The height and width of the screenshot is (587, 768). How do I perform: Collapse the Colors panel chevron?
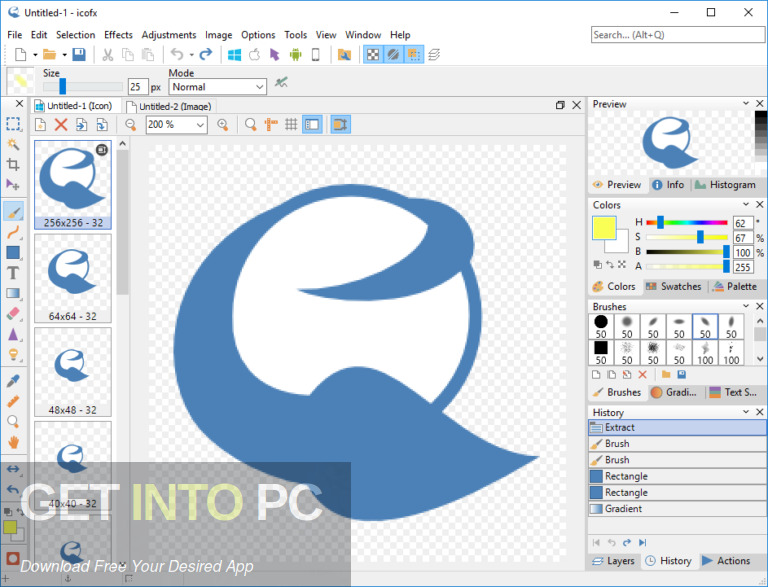click(746, 204)
